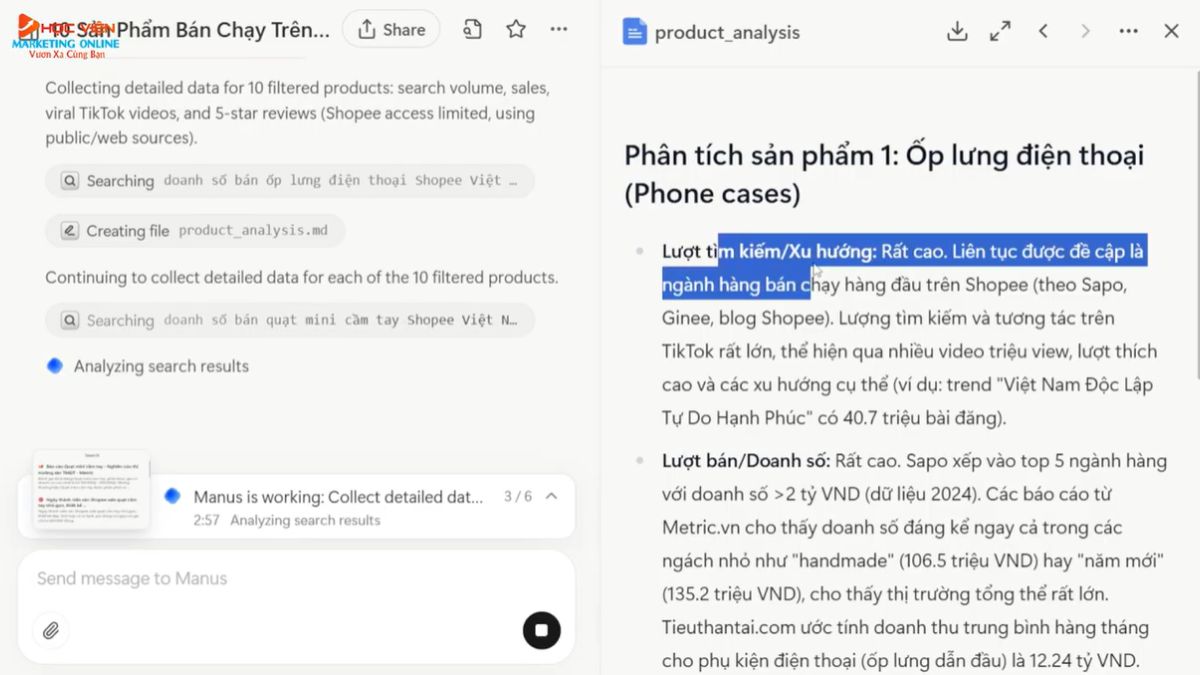The width and height of the screenshot is (1200, 675).
Task: Open the browser preview thumbnail above the message box
Action: (x=91, y=490)
